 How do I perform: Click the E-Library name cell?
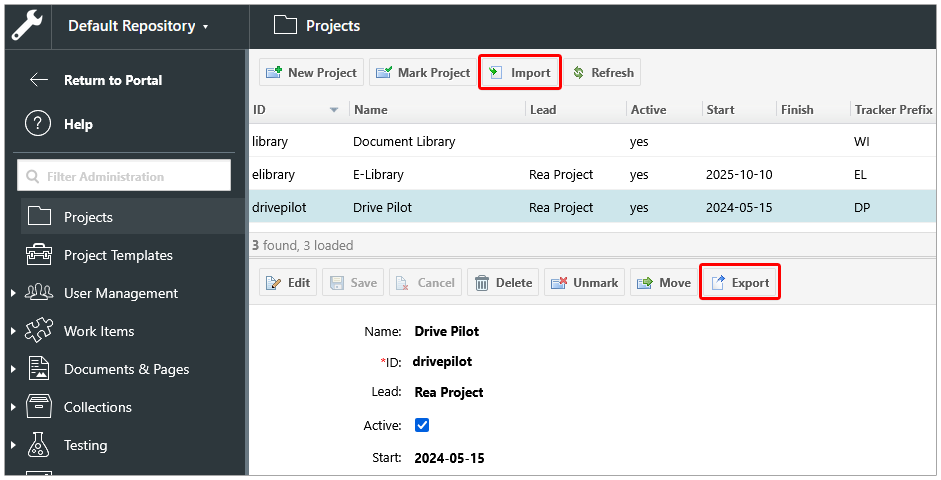pyautogui.click(x=378, y=175)
